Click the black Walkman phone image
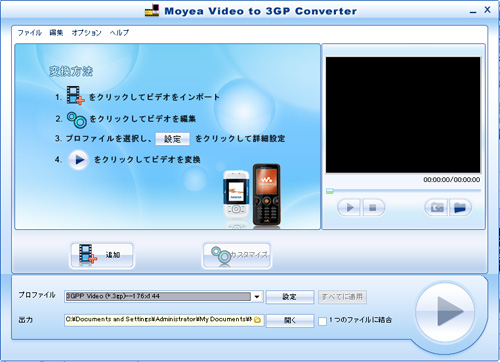 tap(266, 195)
